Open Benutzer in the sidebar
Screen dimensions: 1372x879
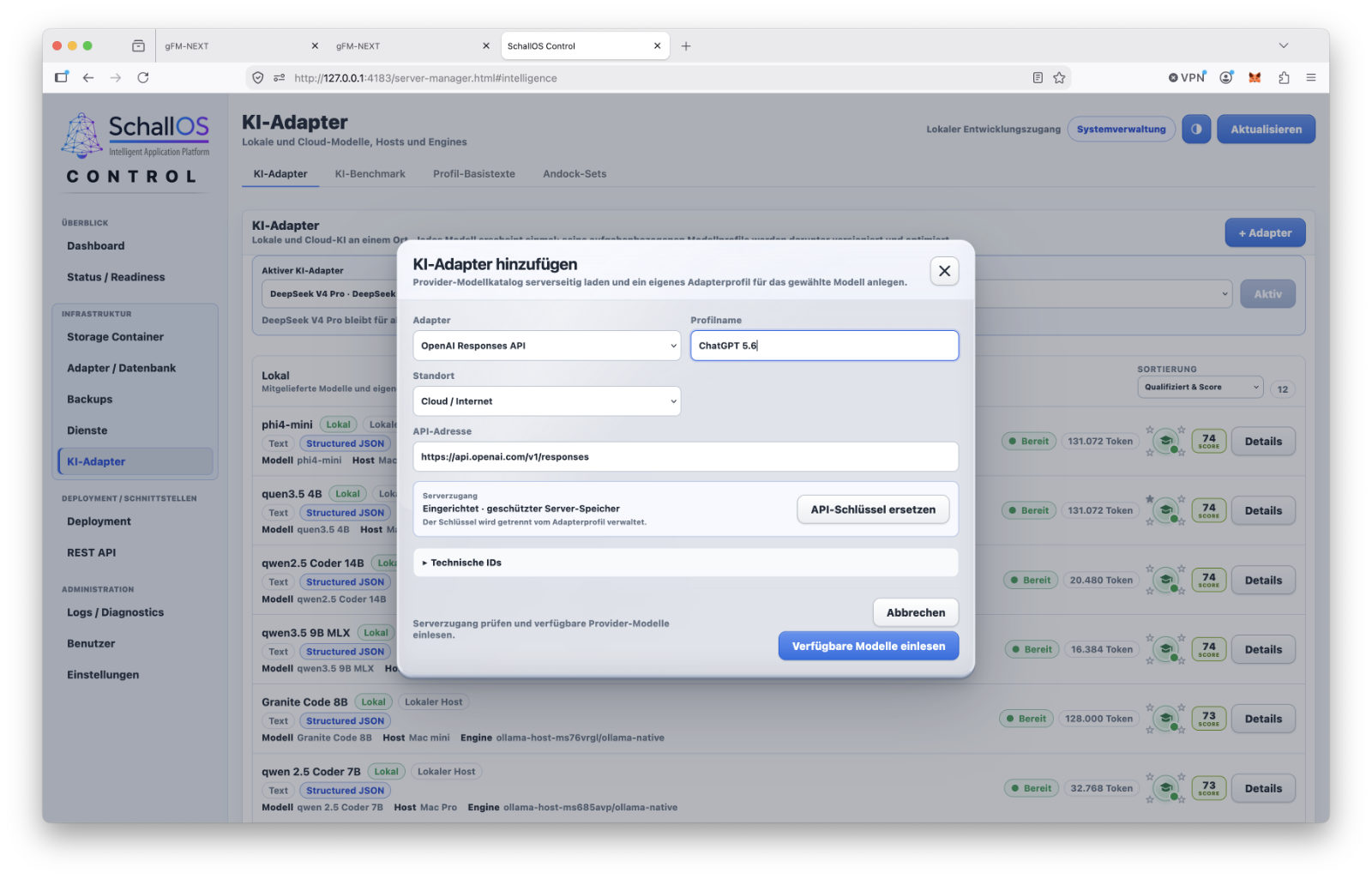pos(91,644)
